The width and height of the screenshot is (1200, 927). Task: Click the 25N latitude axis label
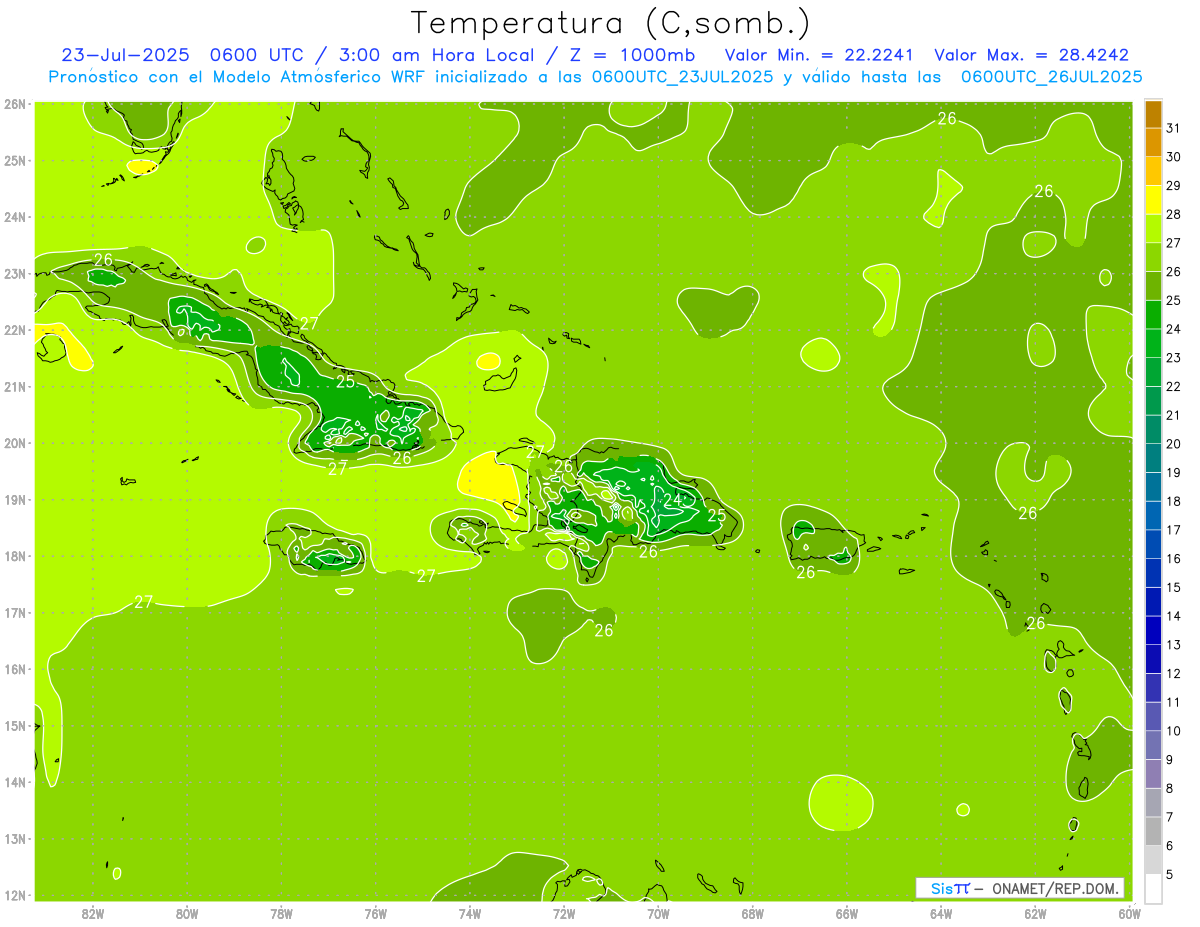pyautogui.click(x=15, y=160)
